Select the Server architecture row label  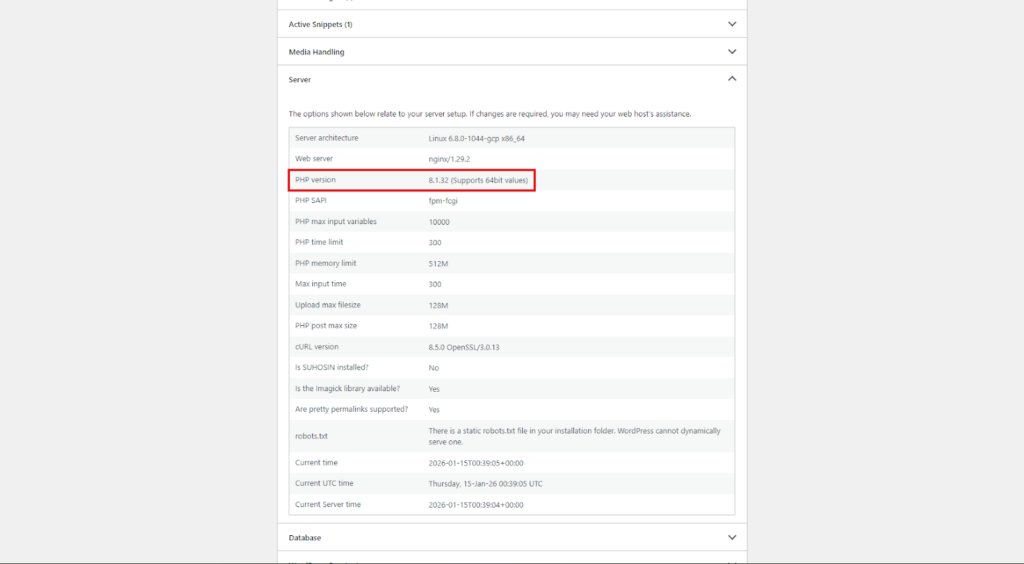pyautogui.click(x=326, y=138)
